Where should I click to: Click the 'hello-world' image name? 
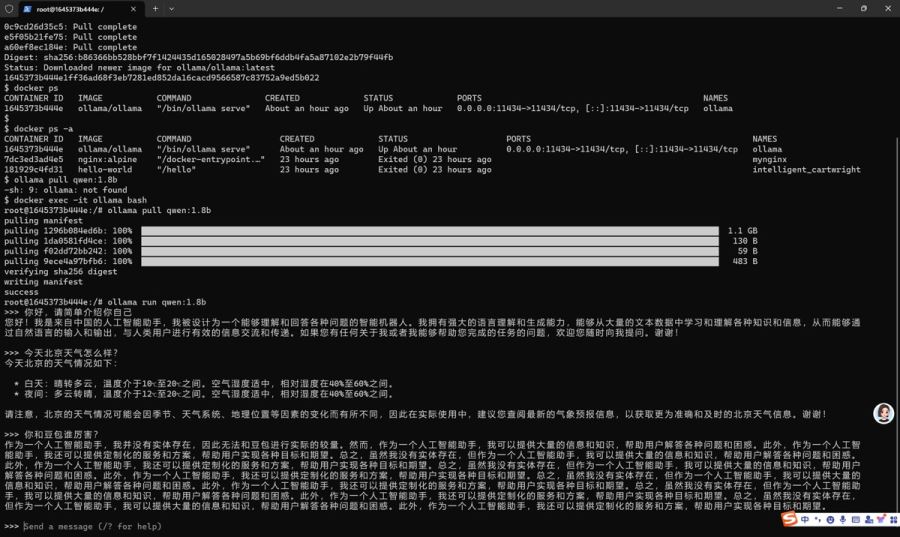pos(105,170)
